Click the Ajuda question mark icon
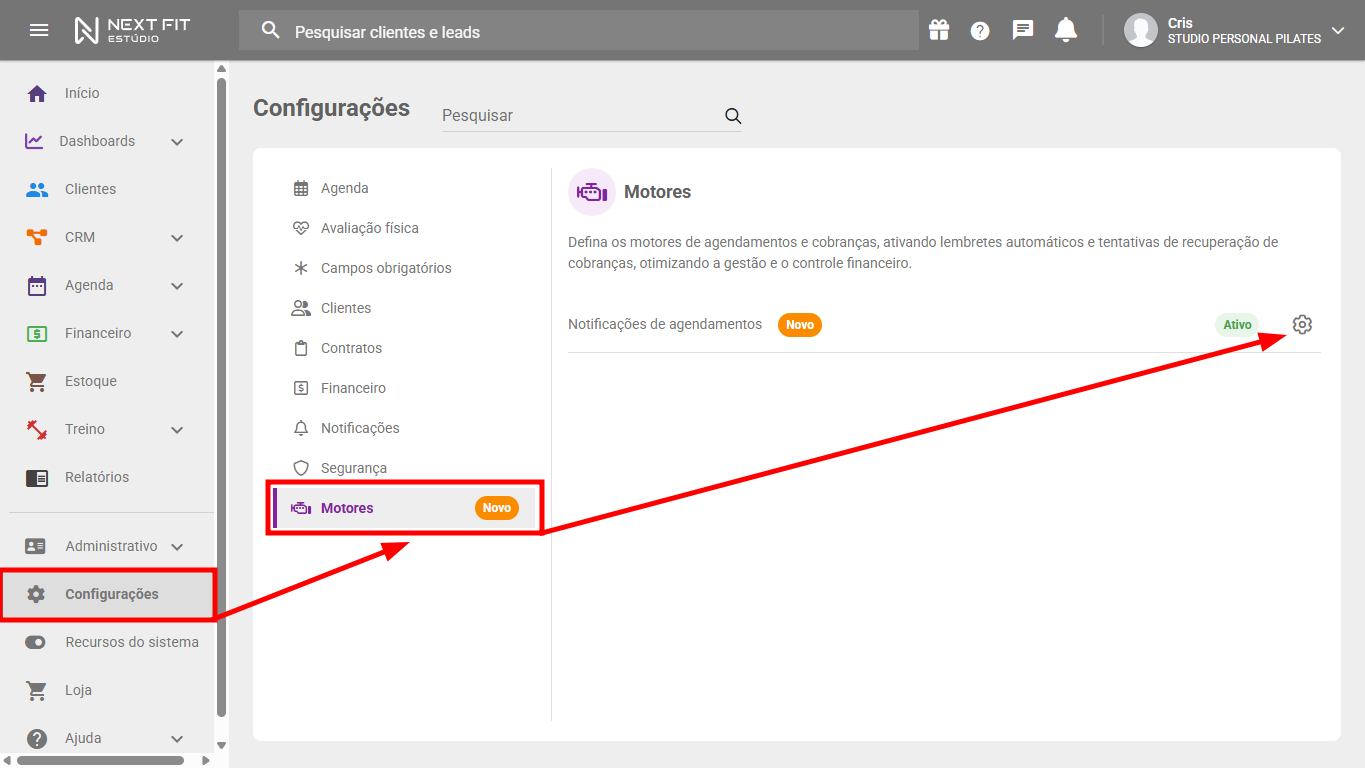This screenshot has width=1365, height=768. pos(37,738)
